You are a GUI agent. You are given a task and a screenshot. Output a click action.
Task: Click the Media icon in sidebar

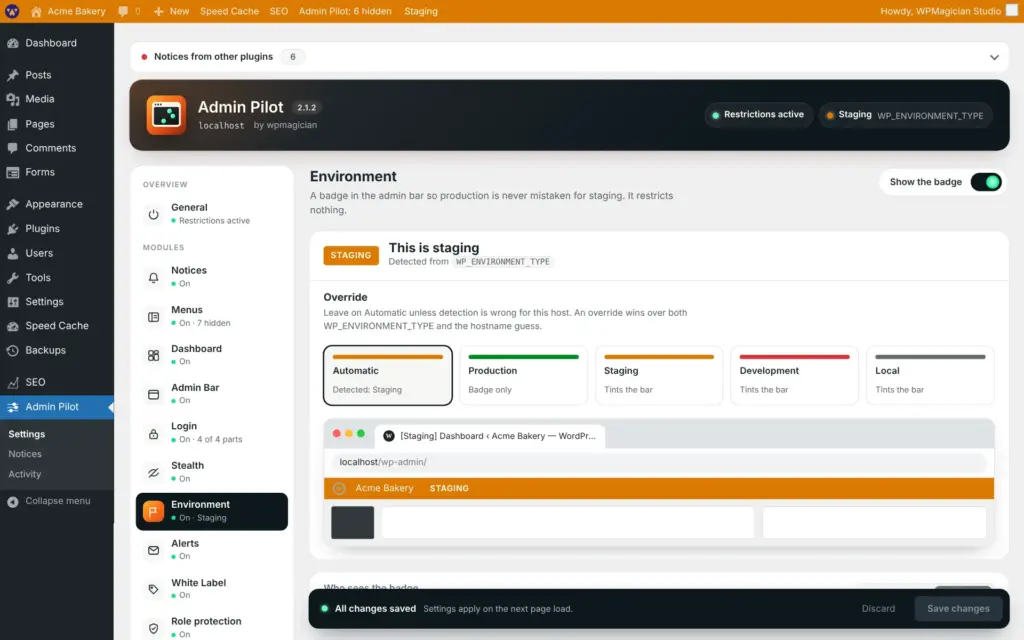pyautogui.click(x=12, y=99)
